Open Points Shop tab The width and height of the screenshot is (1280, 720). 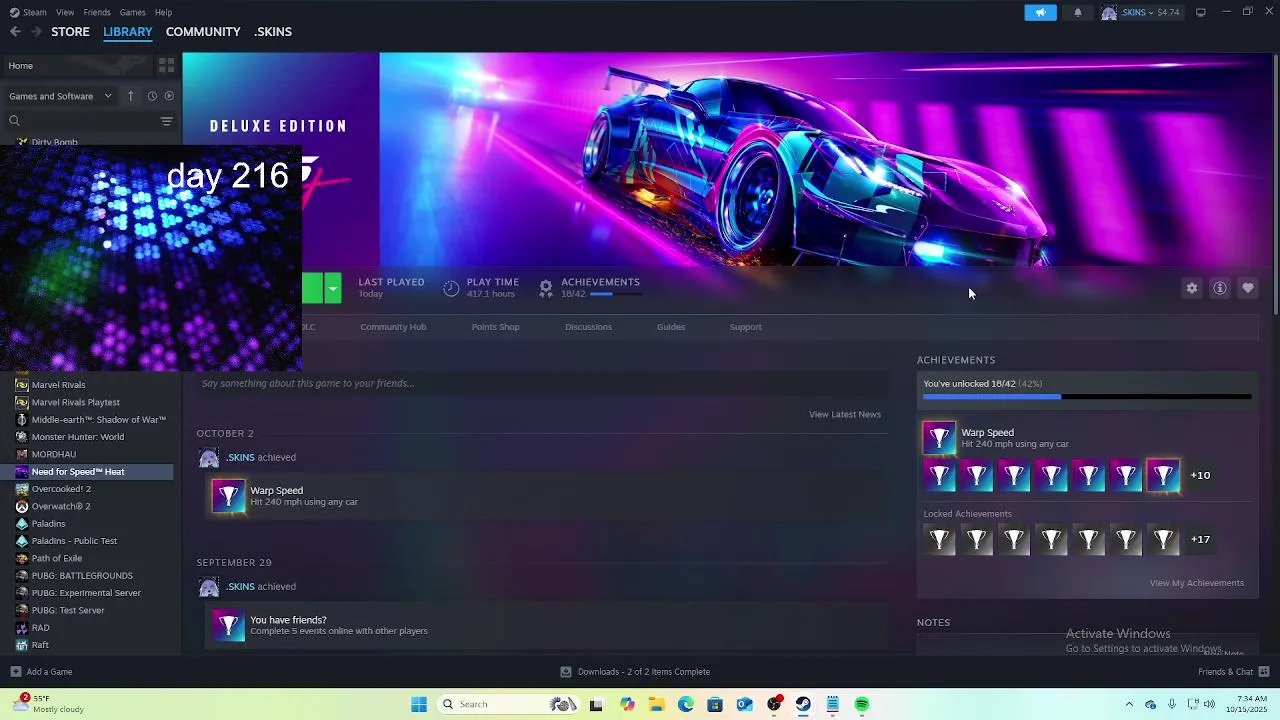pos(495,327)
